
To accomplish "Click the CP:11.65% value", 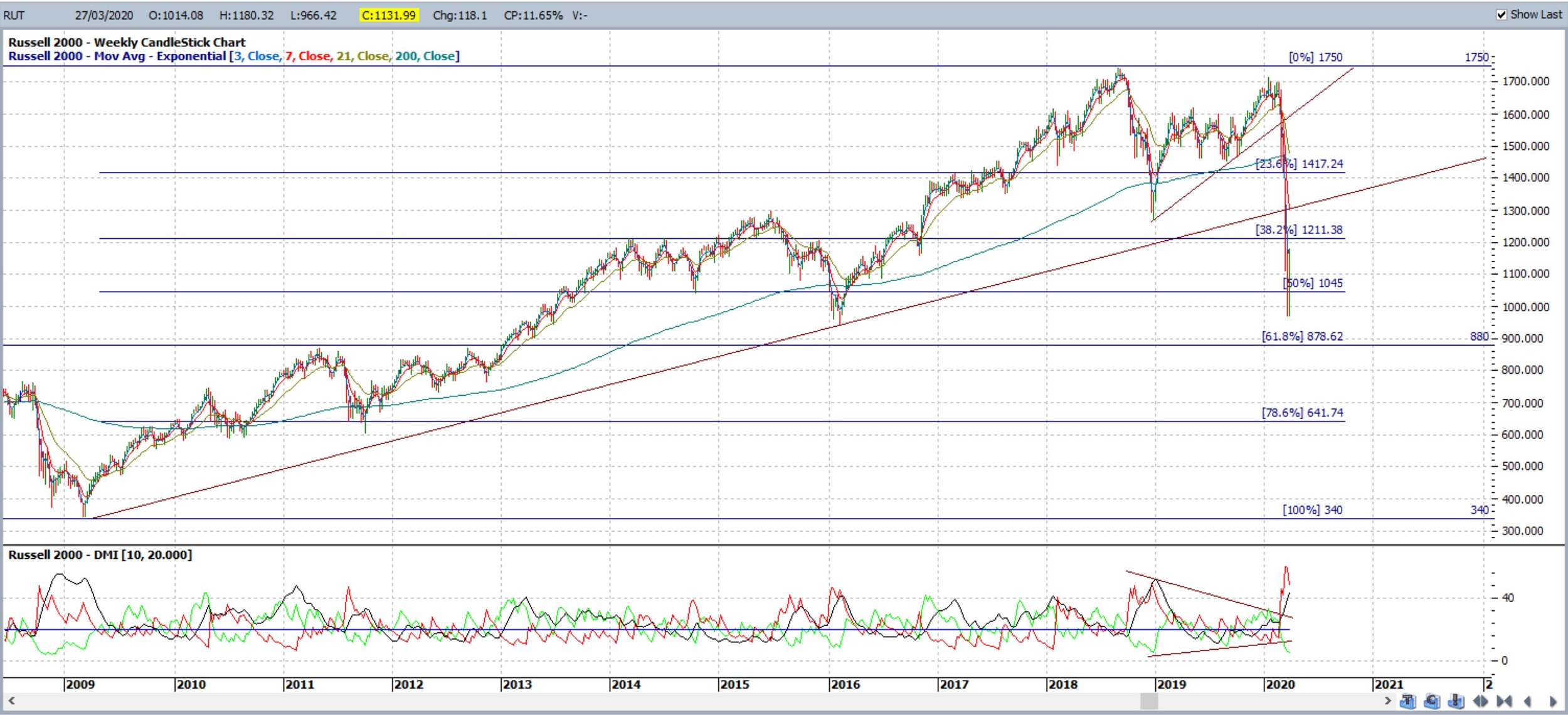I will click(x=533, y=15).
